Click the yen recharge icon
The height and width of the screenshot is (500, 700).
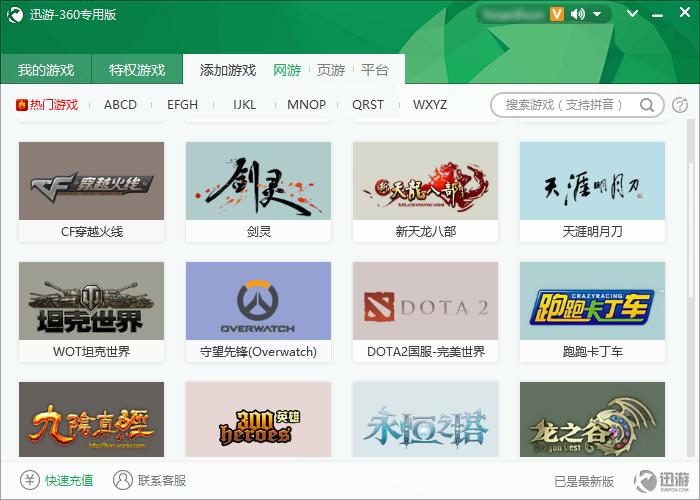click(30, 480)
